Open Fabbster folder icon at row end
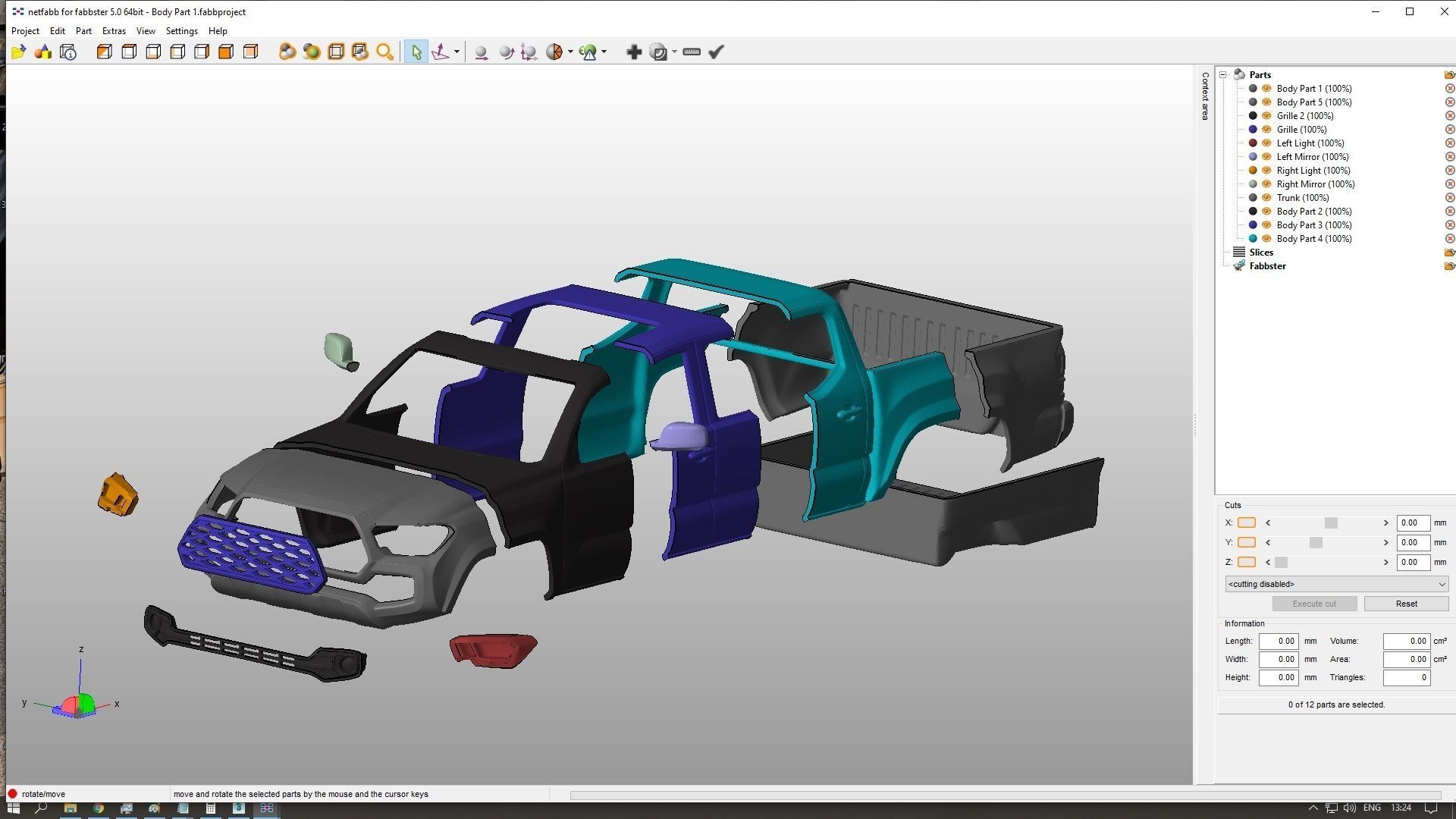1456x819 pixels. pos(1450,266)
